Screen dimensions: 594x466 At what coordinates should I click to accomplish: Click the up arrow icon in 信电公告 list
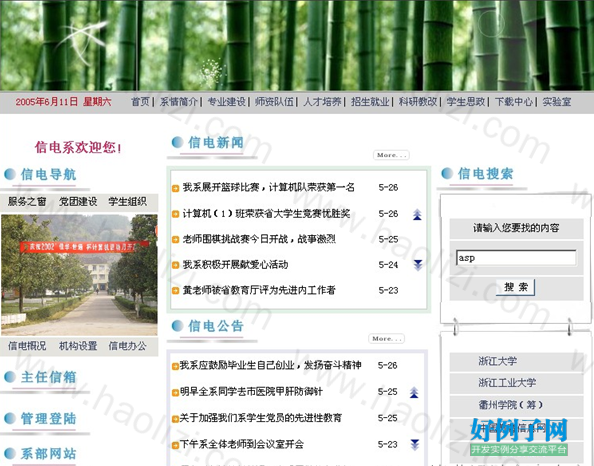point(414,393)
